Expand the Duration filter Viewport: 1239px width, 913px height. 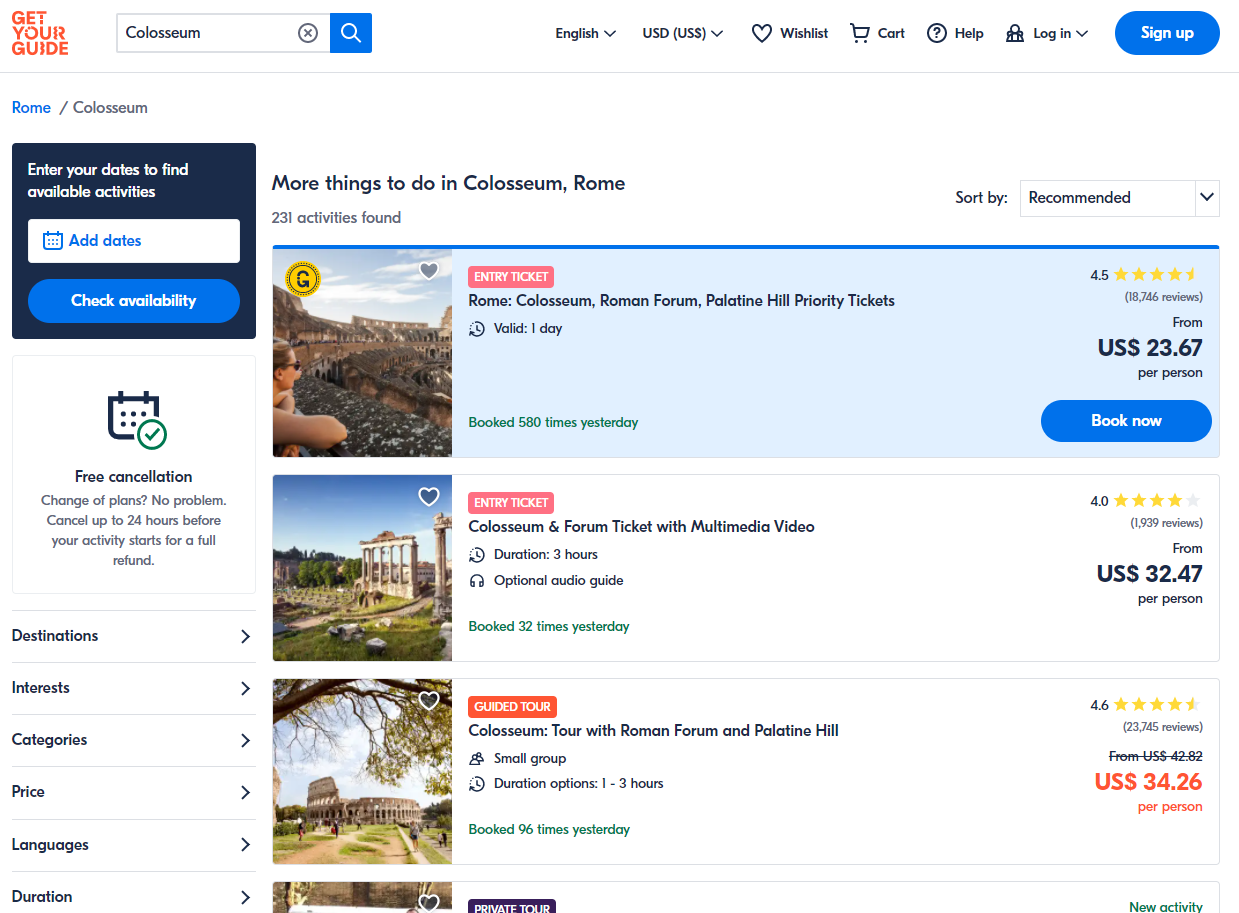coord(134,897)
